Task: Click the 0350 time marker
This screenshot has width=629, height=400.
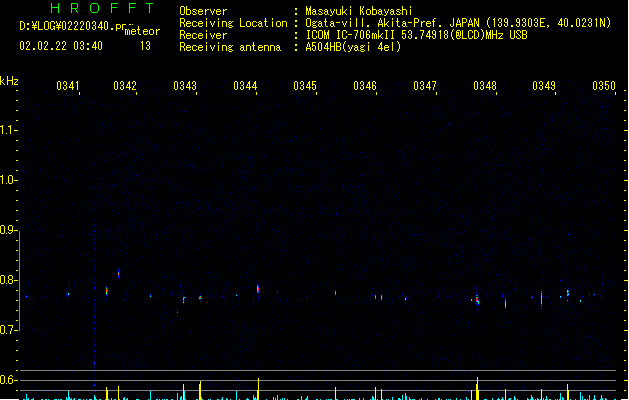Action: pyautogui.click(x=604, y=86)
